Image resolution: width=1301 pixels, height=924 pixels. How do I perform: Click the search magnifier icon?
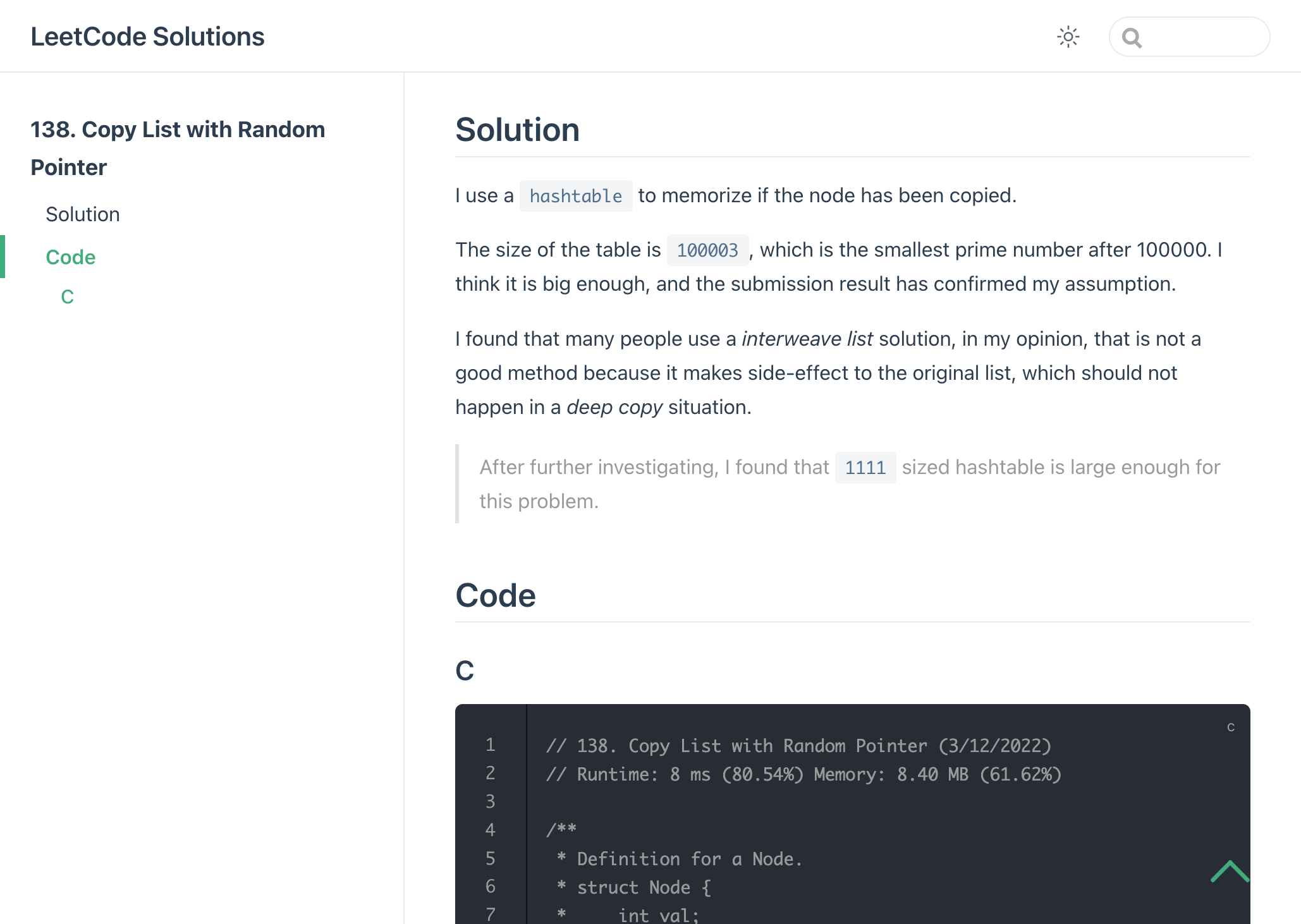[1132, 38]
